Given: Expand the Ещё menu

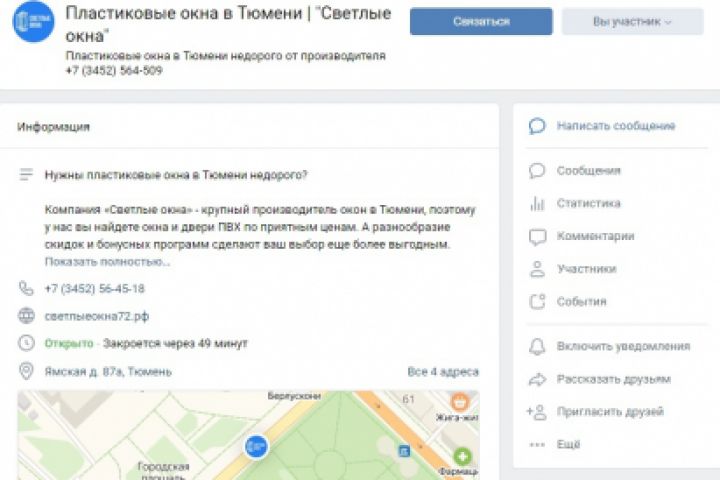Looking at the screenshot, I should (568, 444).
